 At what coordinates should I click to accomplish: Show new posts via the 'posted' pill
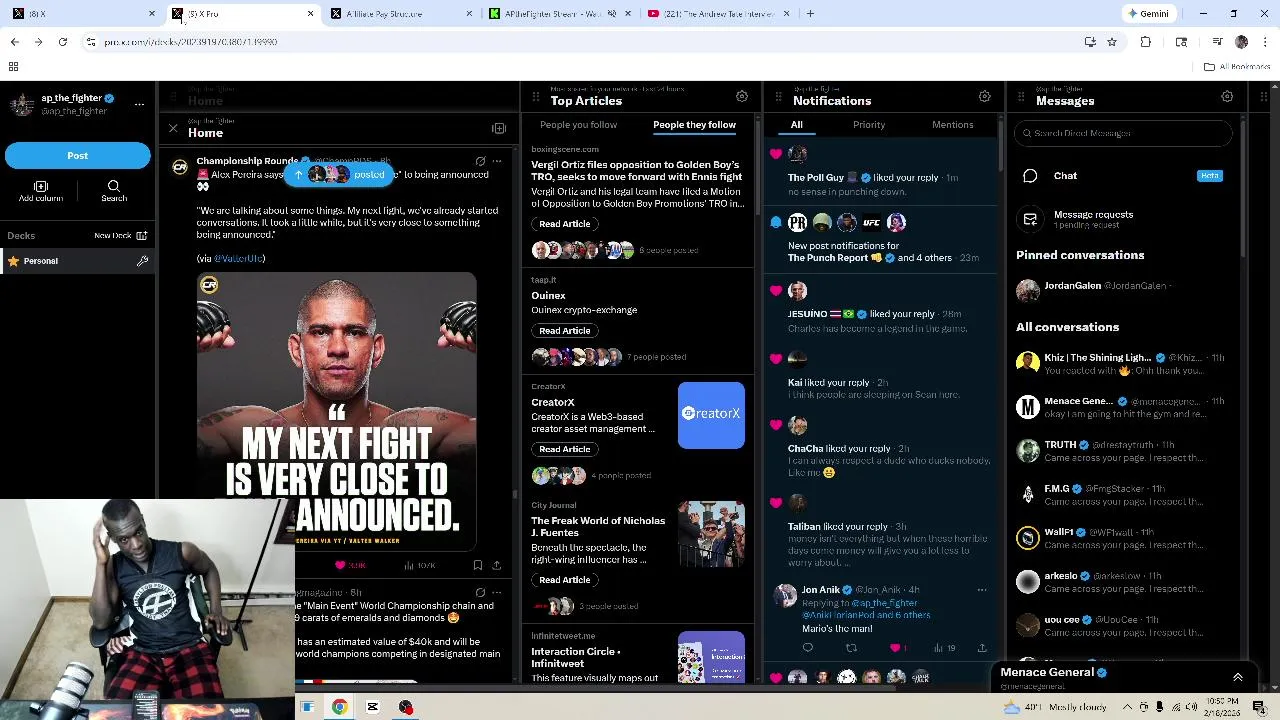pyautogui.click(x=340, y=174)
